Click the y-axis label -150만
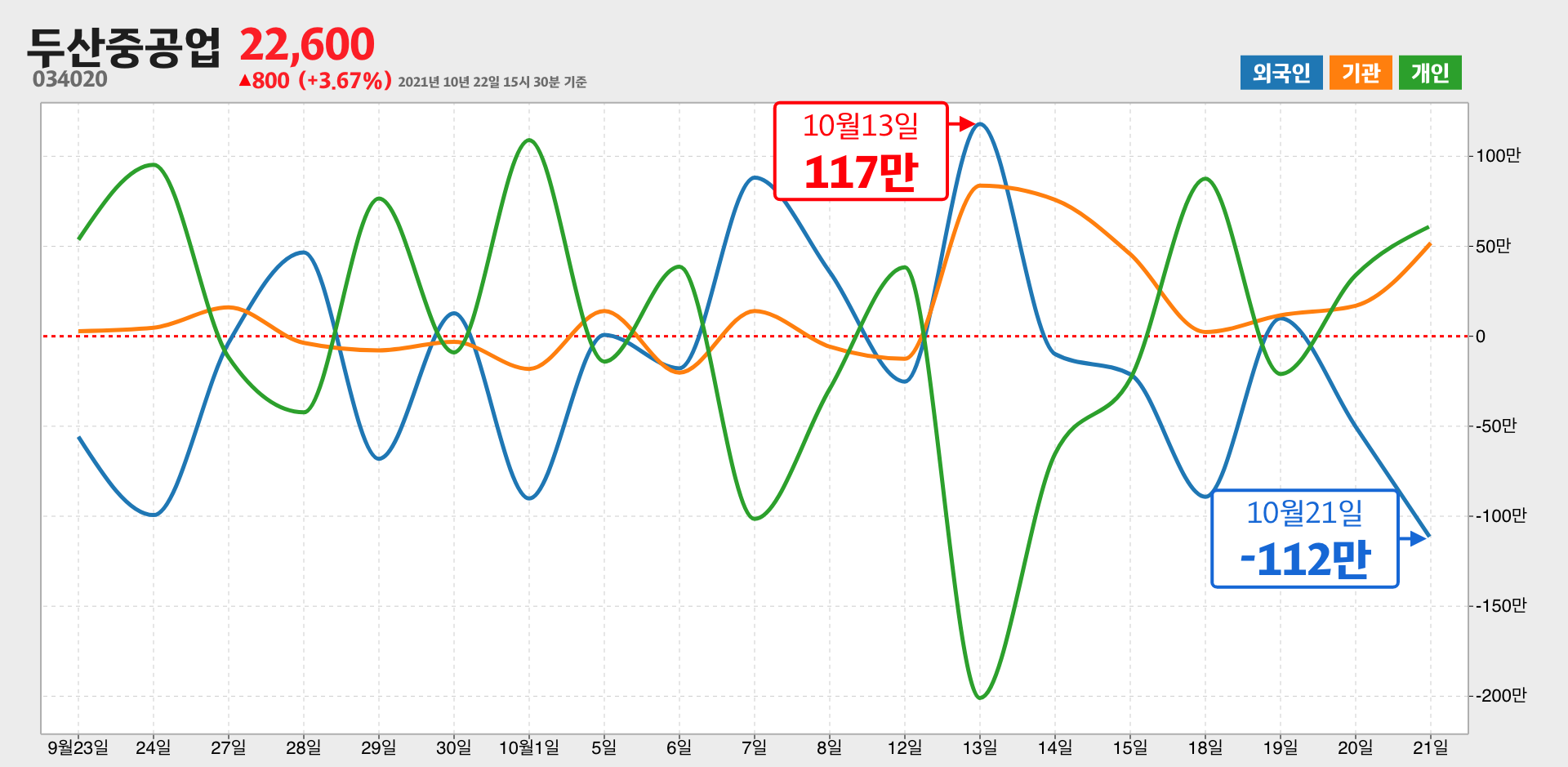1568x767 pixels. pyautogui.click(x=1501, y=605)
